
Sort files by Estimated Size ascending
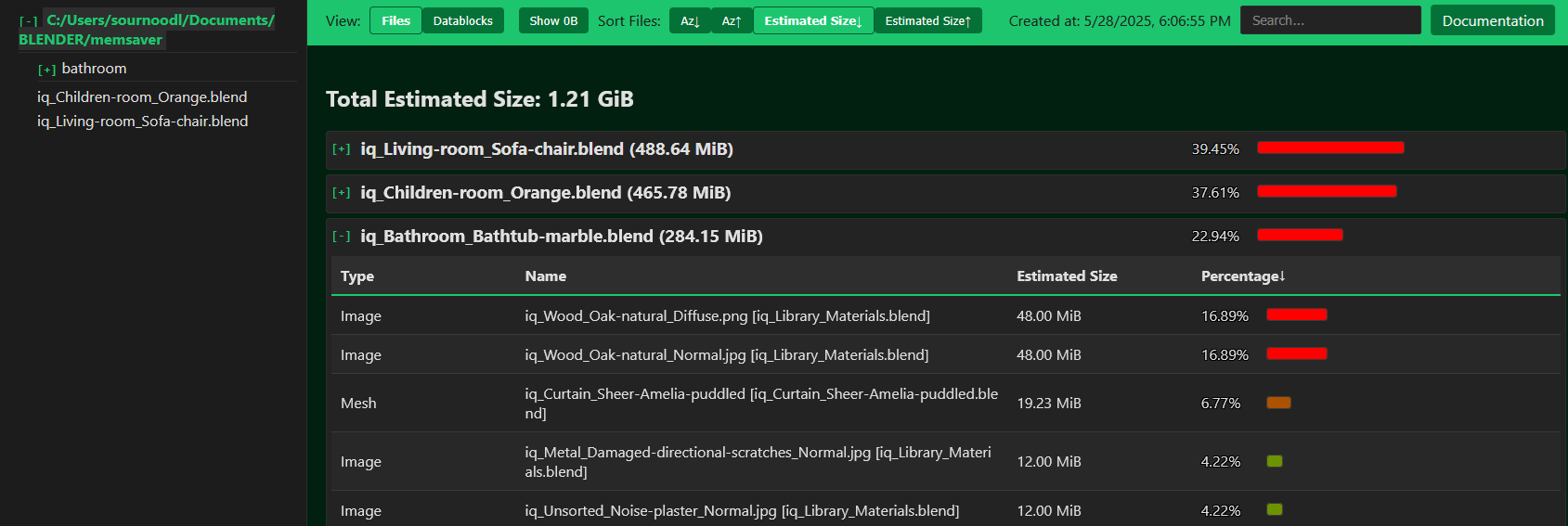[928, 20]
